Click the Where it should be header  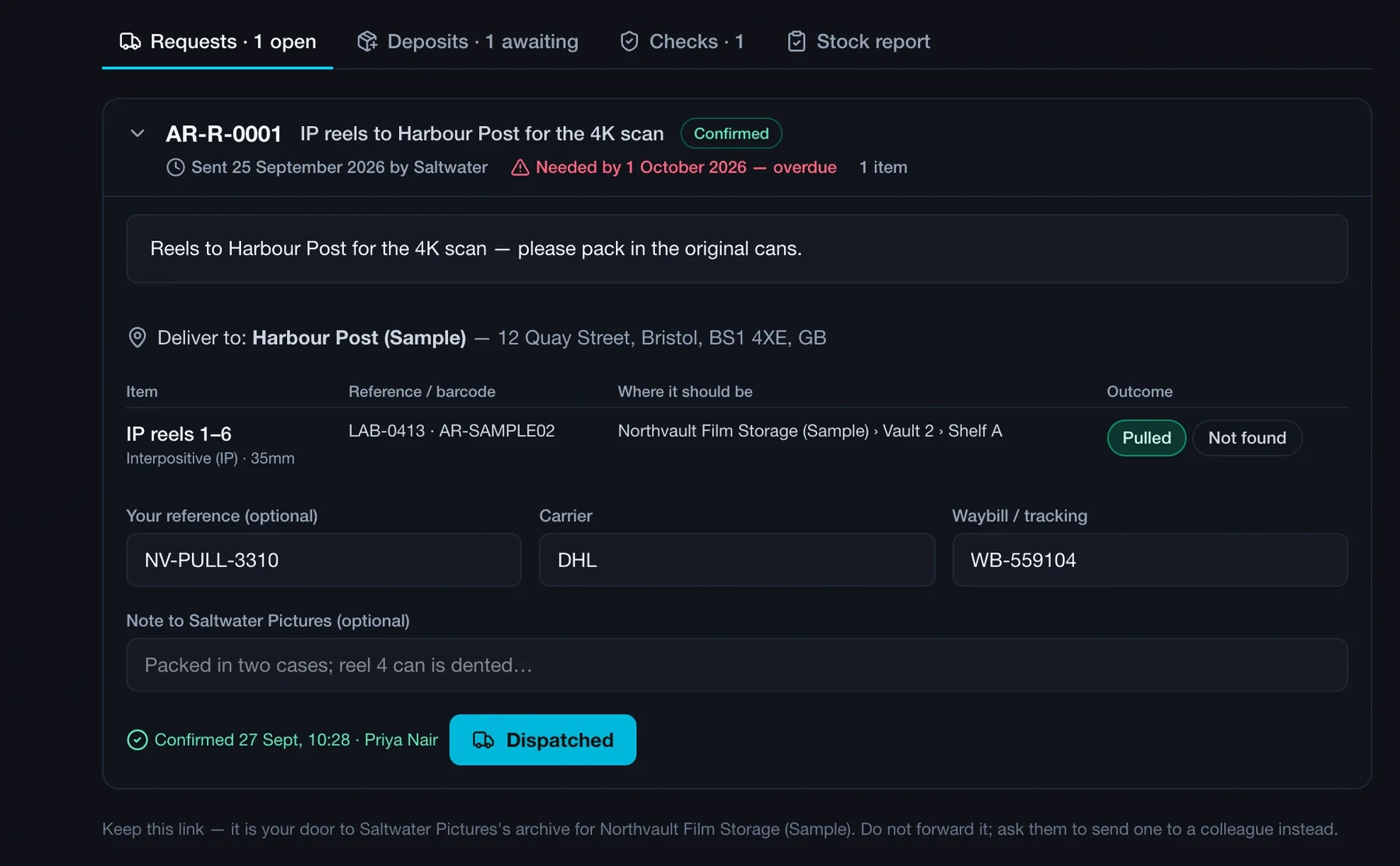click(685, 391)
